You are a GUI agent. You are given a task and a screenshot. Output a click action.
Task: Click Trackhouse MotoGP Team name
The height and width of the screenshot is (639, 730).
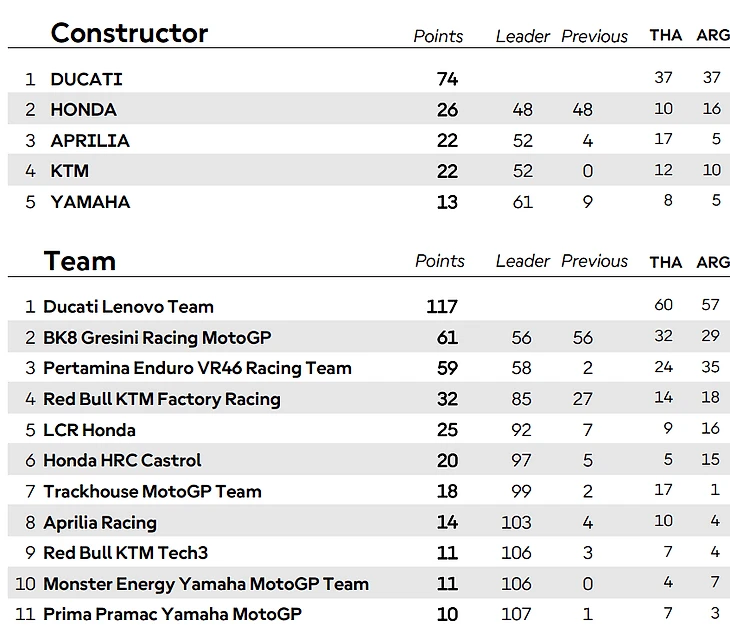(152, 492)
